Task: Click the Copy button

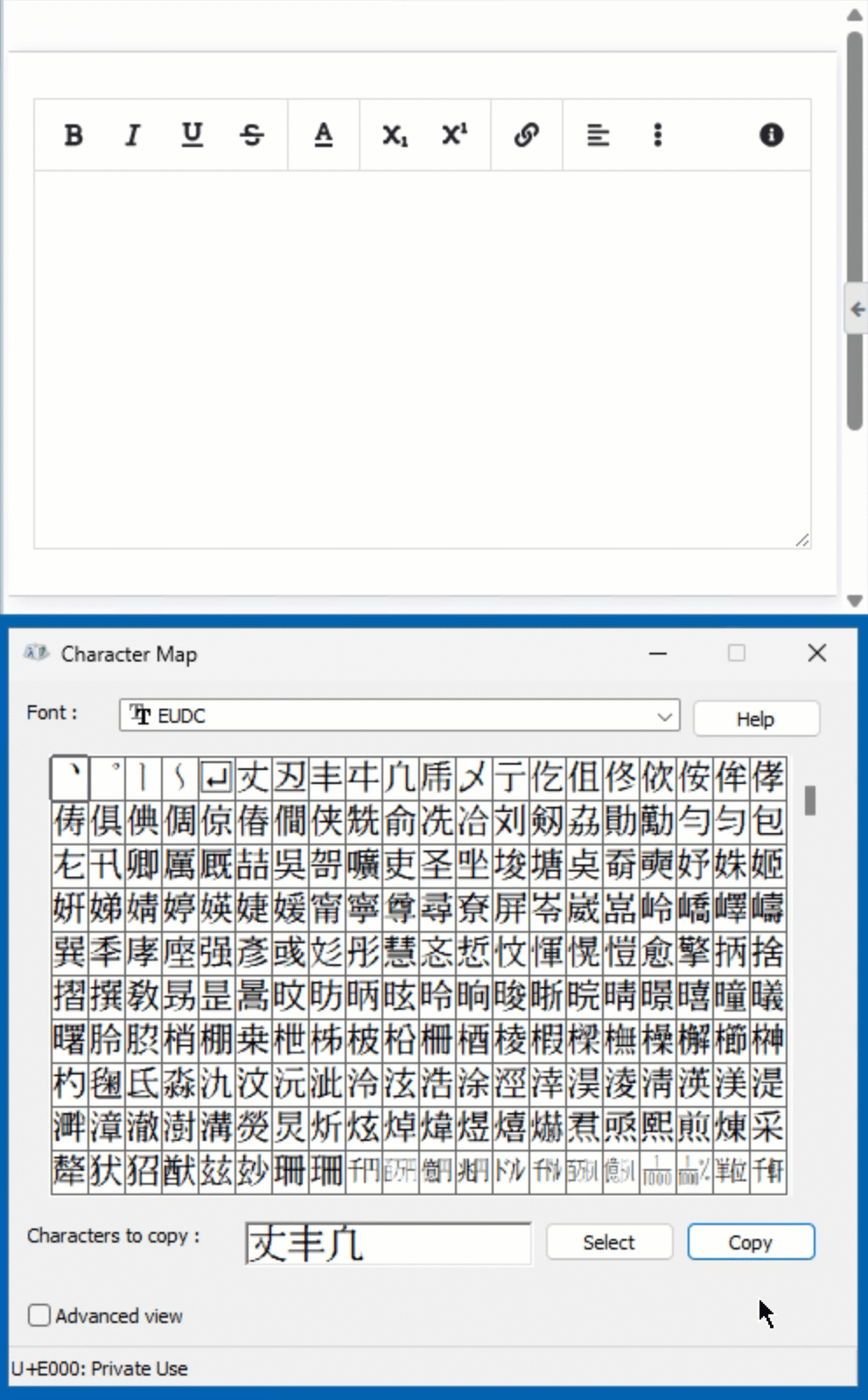Action: click(x=751, y=1242)
